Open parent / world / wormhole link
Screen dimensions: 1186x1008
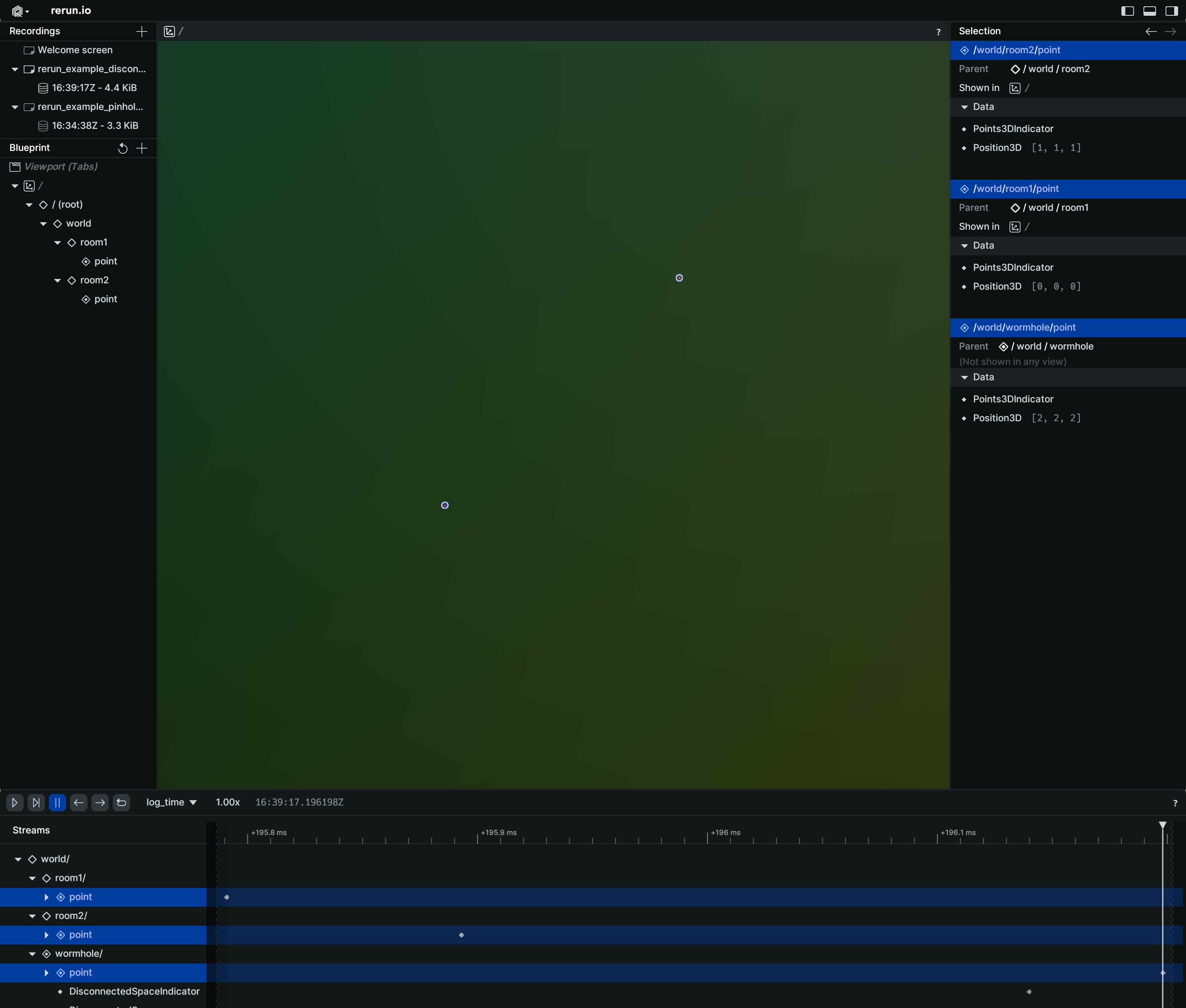[x=1046, y=347]
